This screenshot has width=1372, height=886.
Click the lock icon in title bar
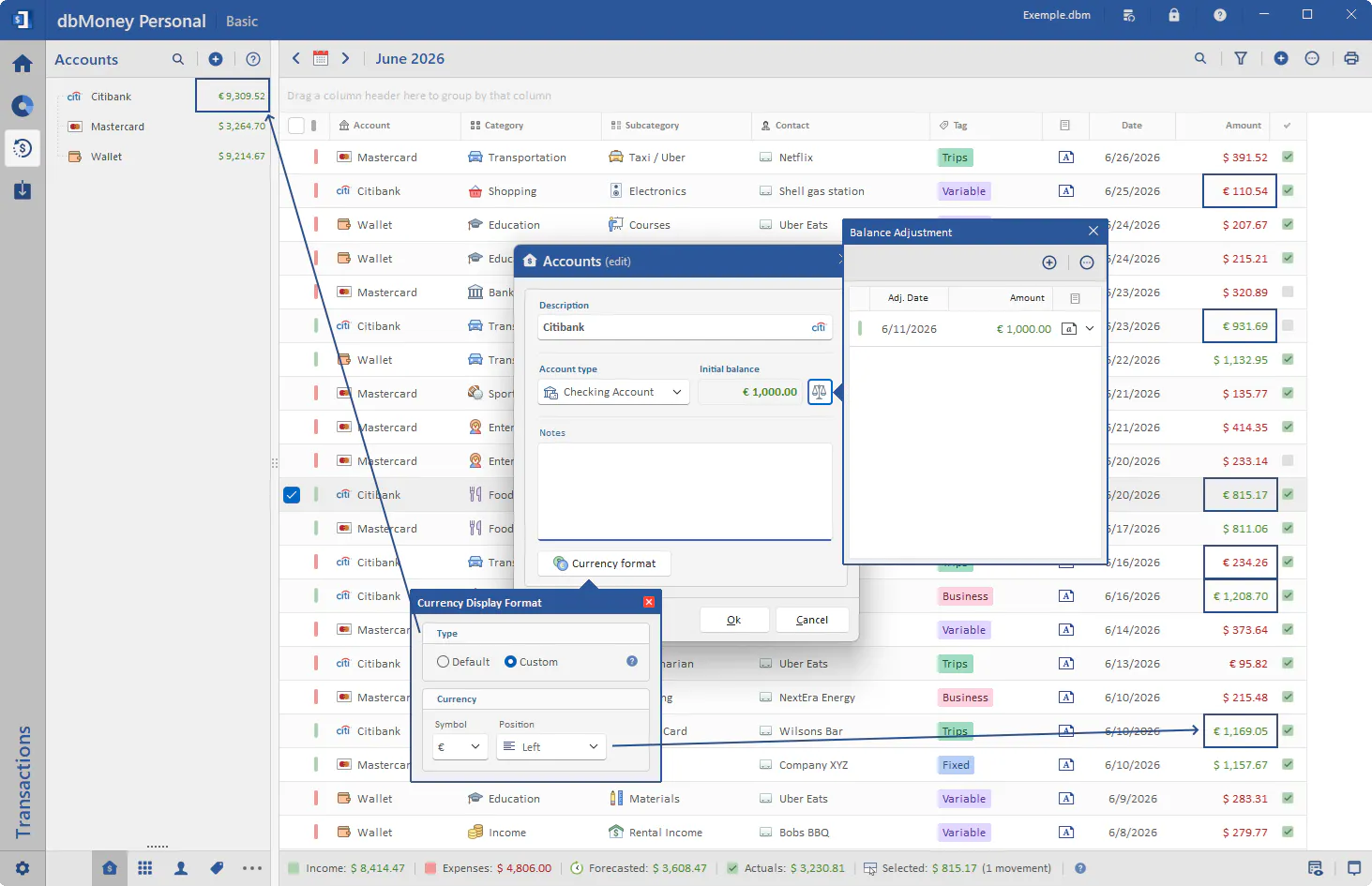(1174, 15)
